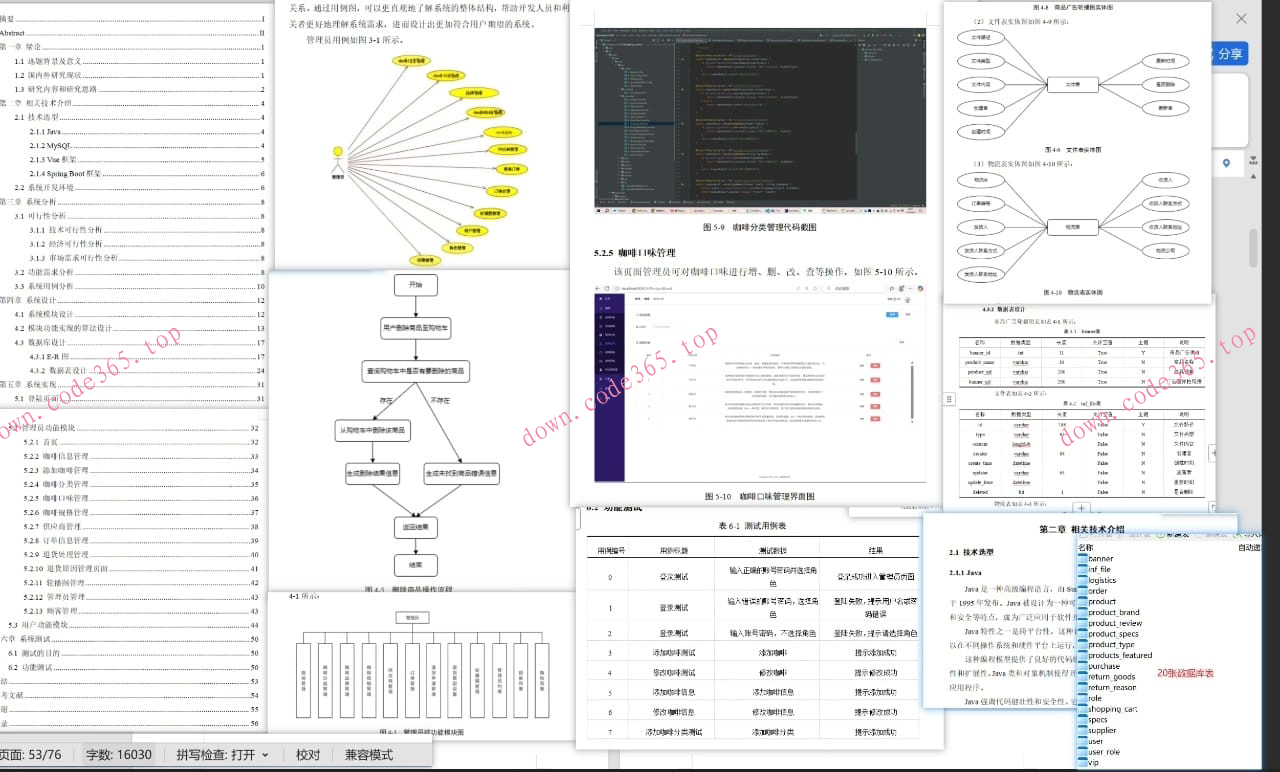Open contents entry 5.3 用户功能模块
1280x772 pixels.
point(133,625)
